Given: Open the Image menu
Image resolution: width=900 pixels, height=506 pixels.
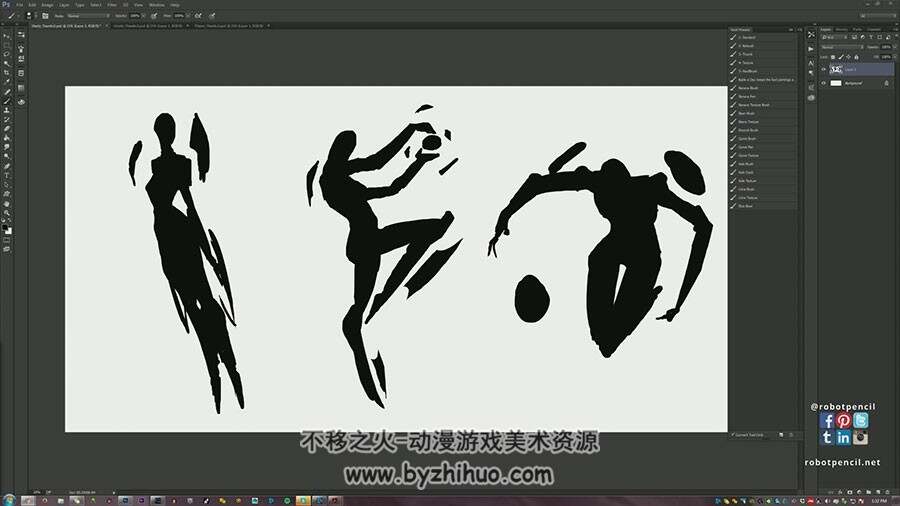Looking at the screenshot, I should tap(47, 5).
